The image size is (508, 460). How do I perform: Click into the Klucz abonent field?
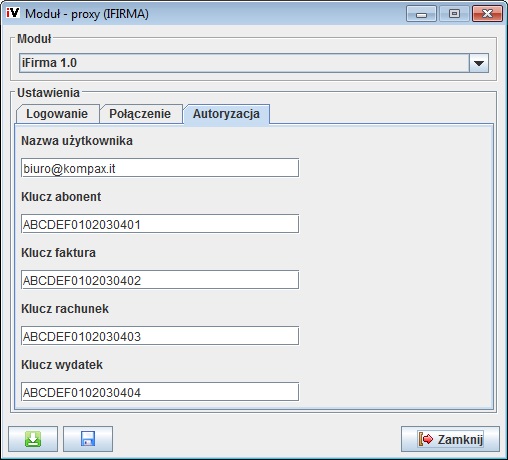[160, 224]
